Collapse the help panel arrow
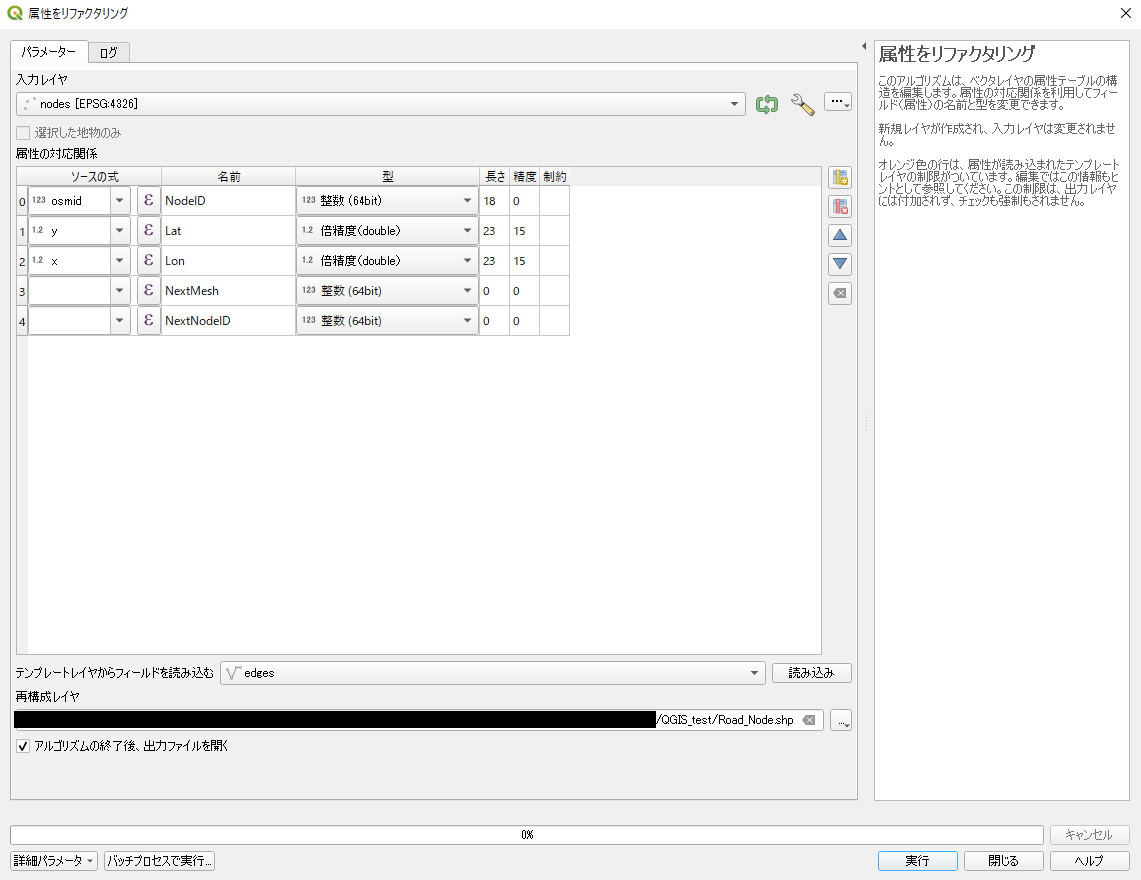 click(863, 46)
